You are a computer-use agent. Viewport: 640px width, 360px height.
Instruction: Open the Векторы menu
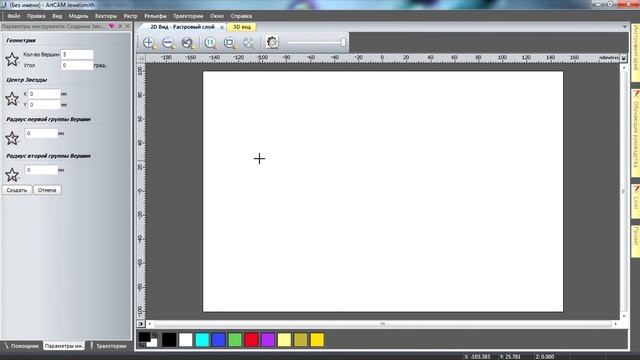pos(106,16)
